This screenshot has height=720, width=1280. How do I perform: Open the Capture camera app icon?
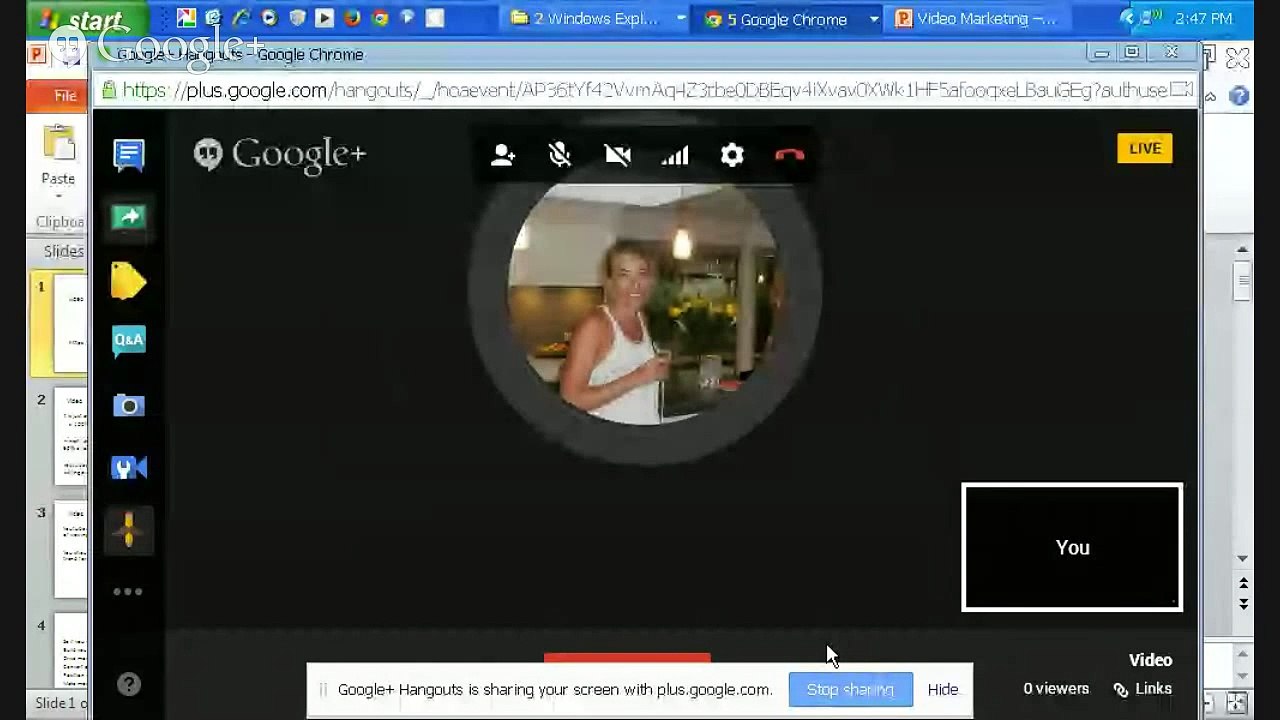click(x=129, y=405)
